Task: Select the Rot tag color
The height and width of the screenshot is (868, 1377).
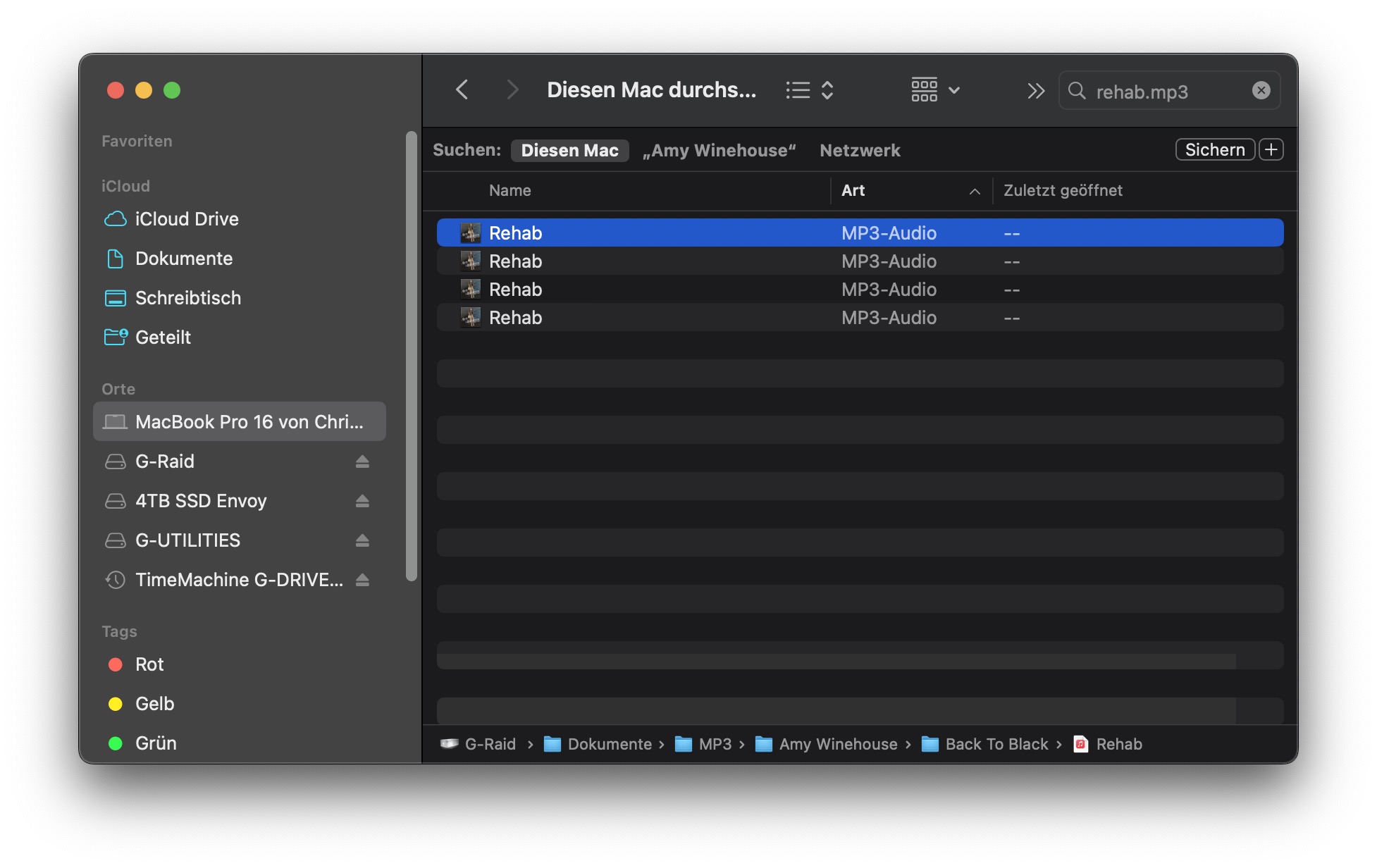Action: click(149, 664)
